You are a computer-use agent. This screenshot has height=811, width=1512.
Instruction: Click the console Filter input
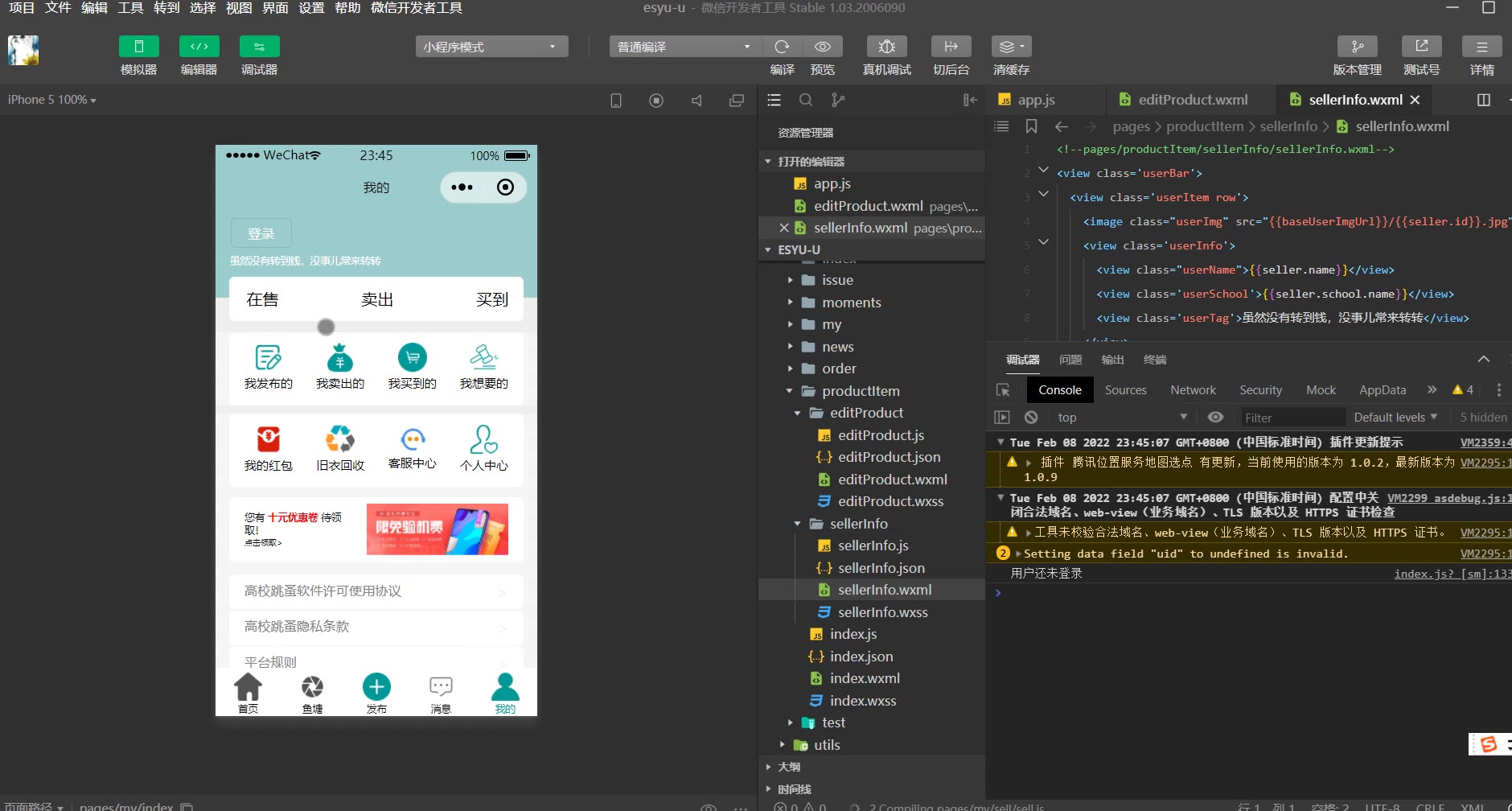[x=1292, y=418]
